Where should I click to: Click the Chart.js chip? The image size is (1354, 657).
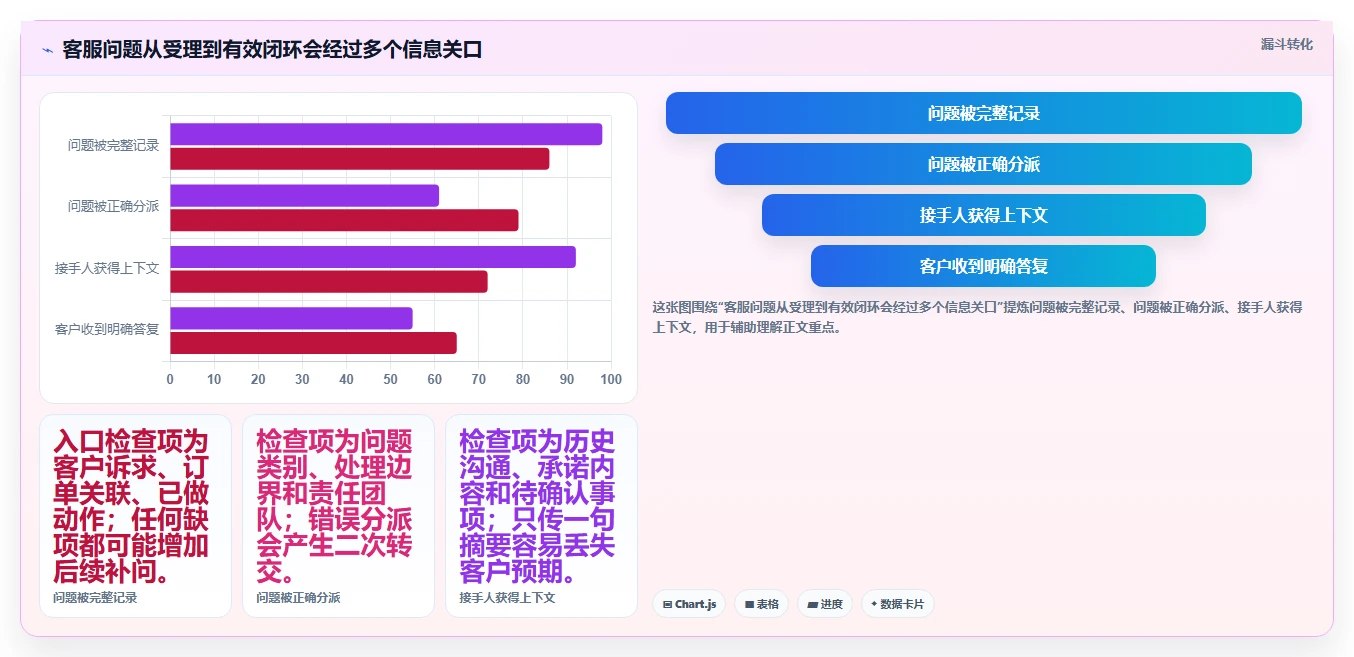coord(689,604)
